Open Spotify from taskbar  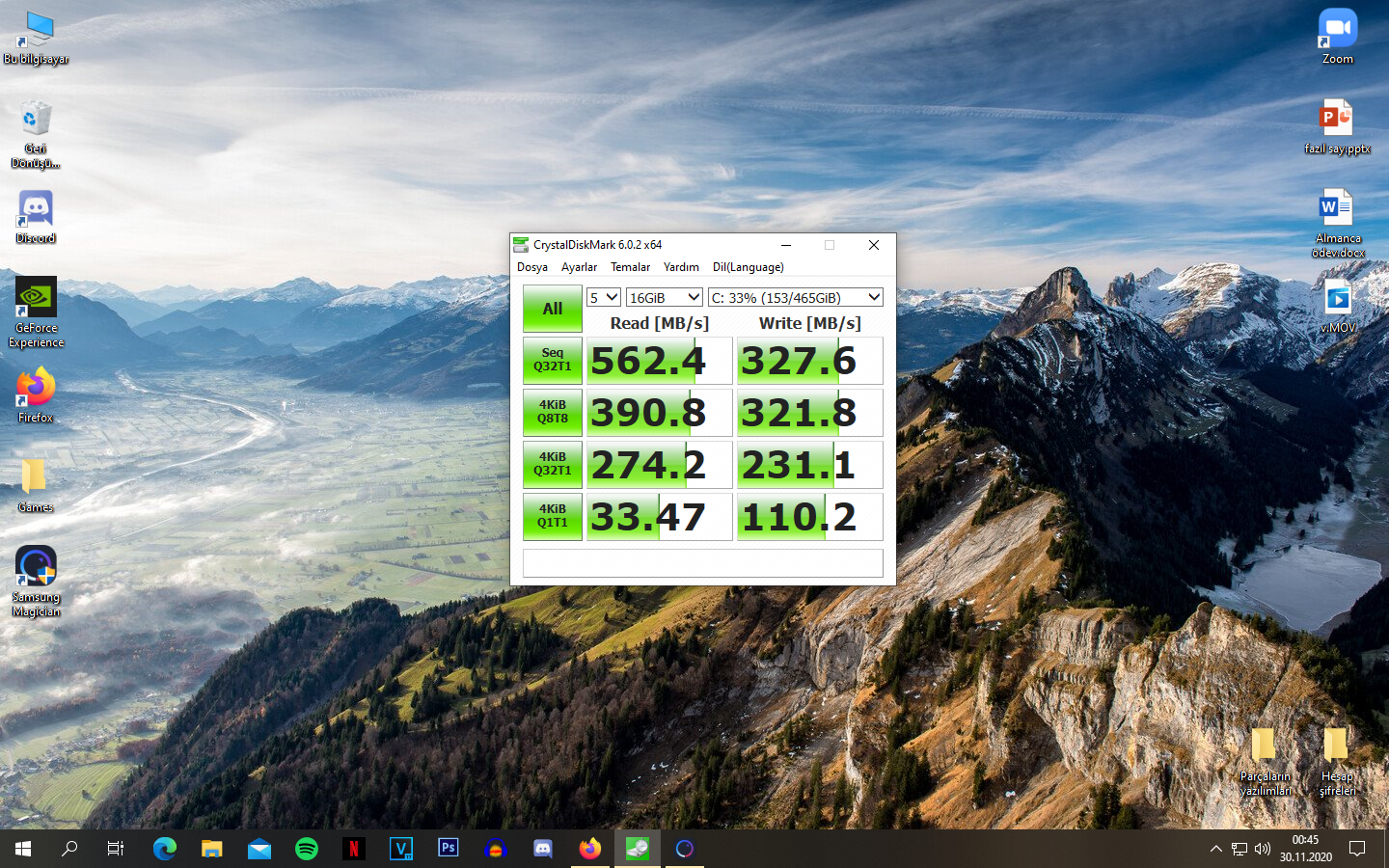(x=307, y=849)
